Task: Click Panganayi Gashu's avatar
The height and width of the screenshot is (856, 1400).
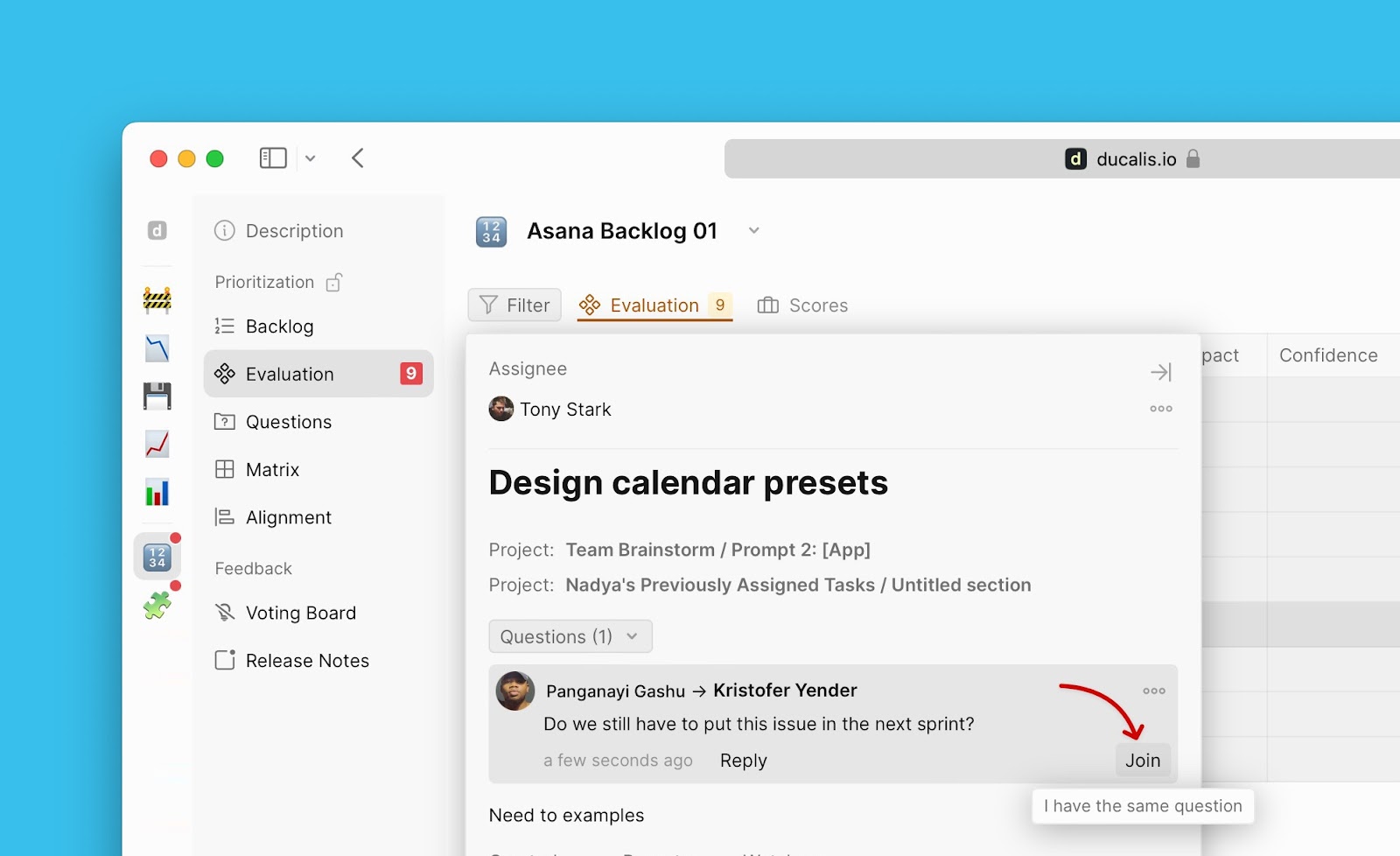Action: [515, 691]
